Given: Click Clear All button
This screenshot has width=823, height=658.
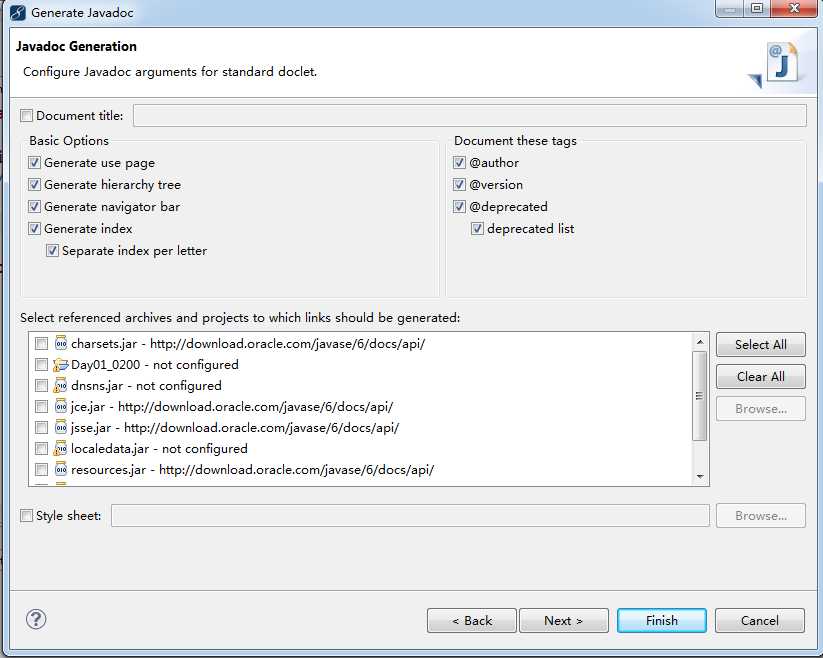Looking at the screenshot, I should [761, 377].
